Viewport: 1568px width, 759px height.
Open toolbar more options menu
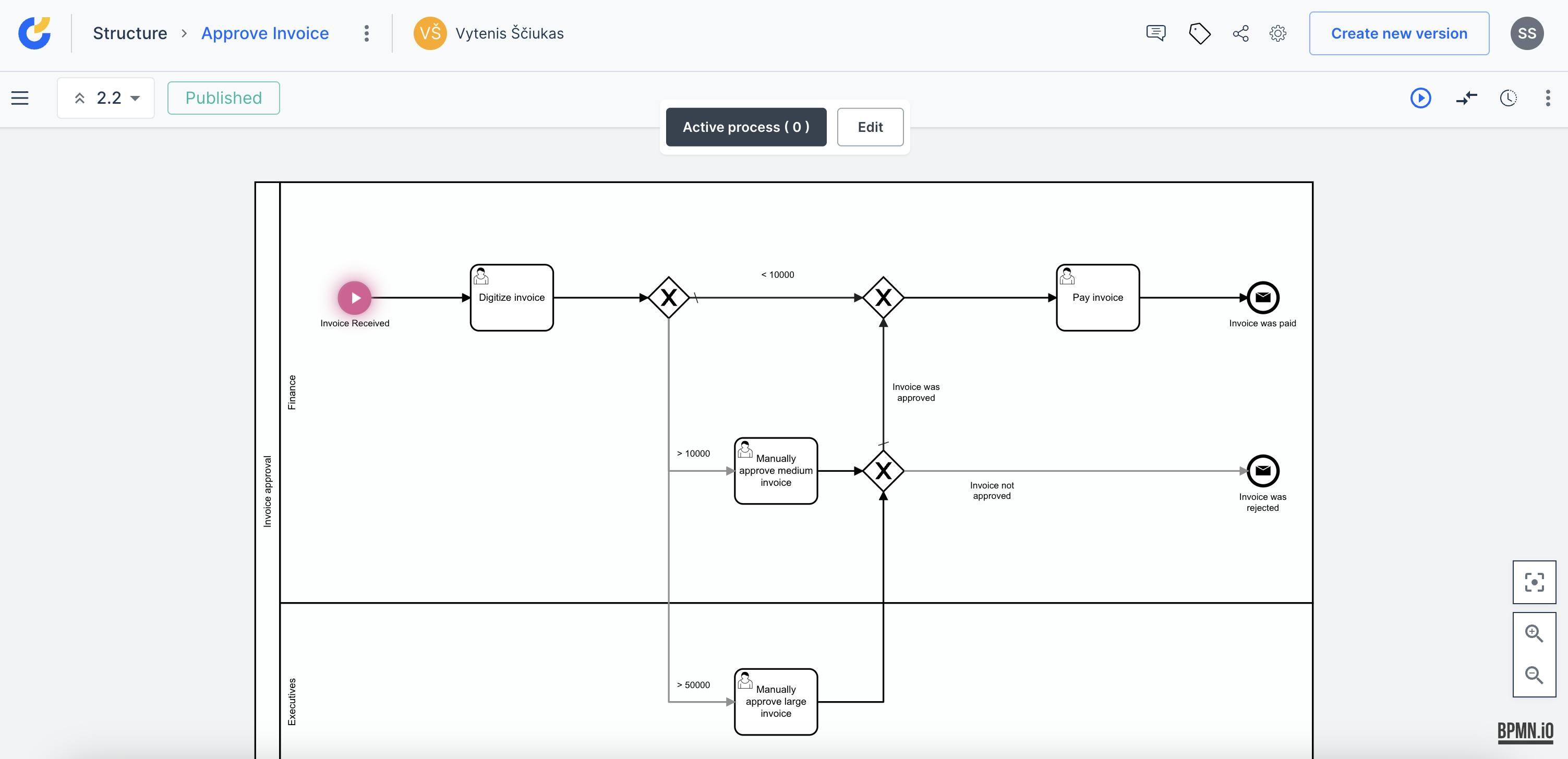pyautogui.click(x=1548, y=98)
